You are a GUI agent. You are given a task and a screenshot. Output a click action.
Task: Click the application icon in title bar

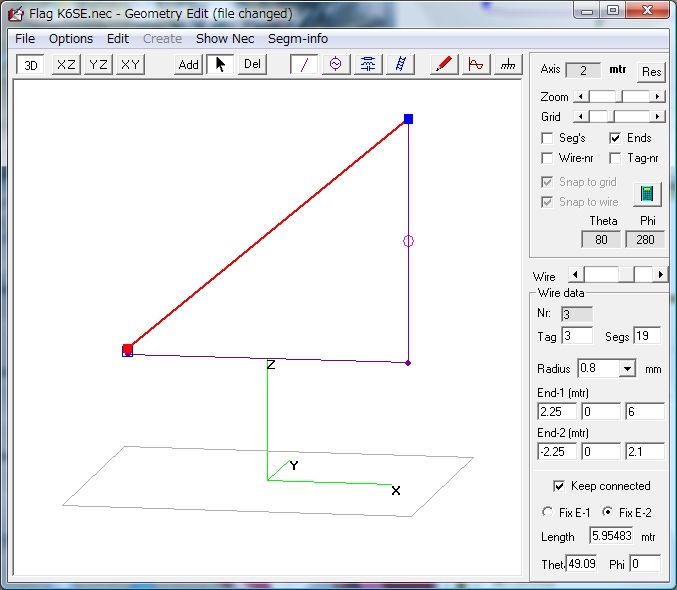click(x=16, y=14)
